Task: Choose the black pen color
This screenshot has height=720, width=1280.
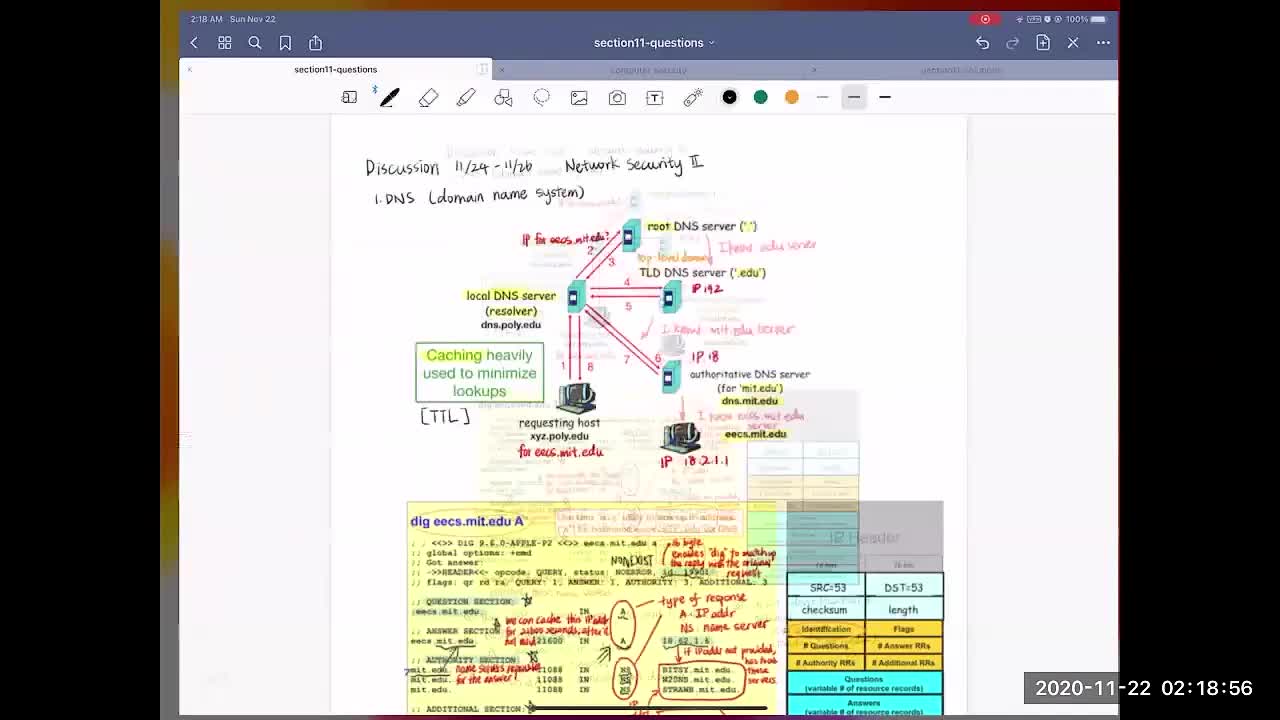Action: 729,97
